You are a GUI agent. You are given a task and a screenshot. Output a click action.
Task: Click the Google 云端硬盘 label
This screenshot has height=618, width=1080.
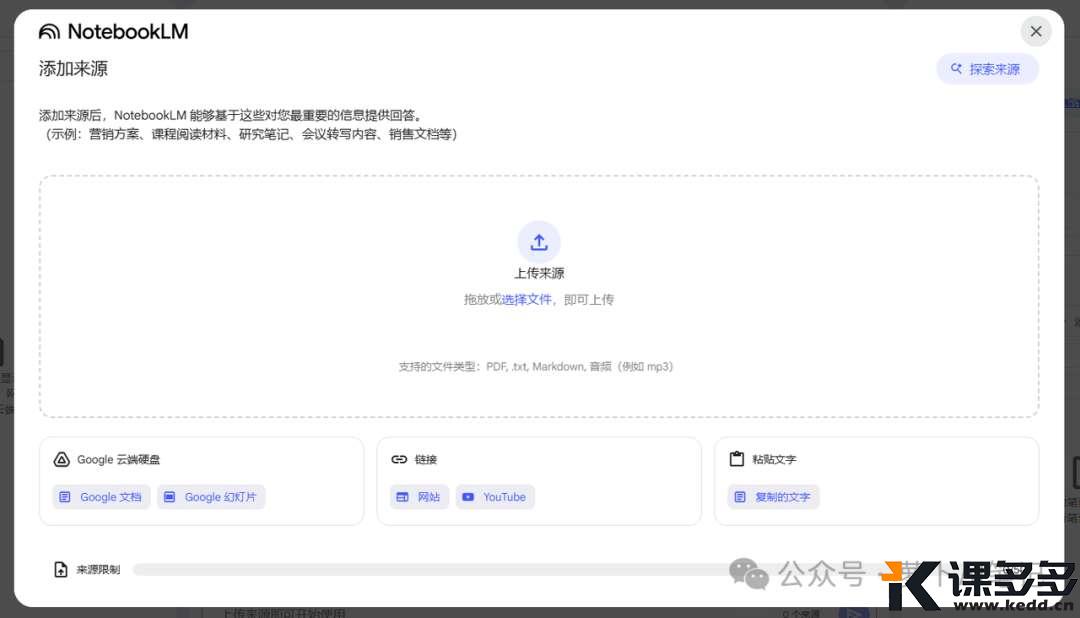tap(118, 460)
